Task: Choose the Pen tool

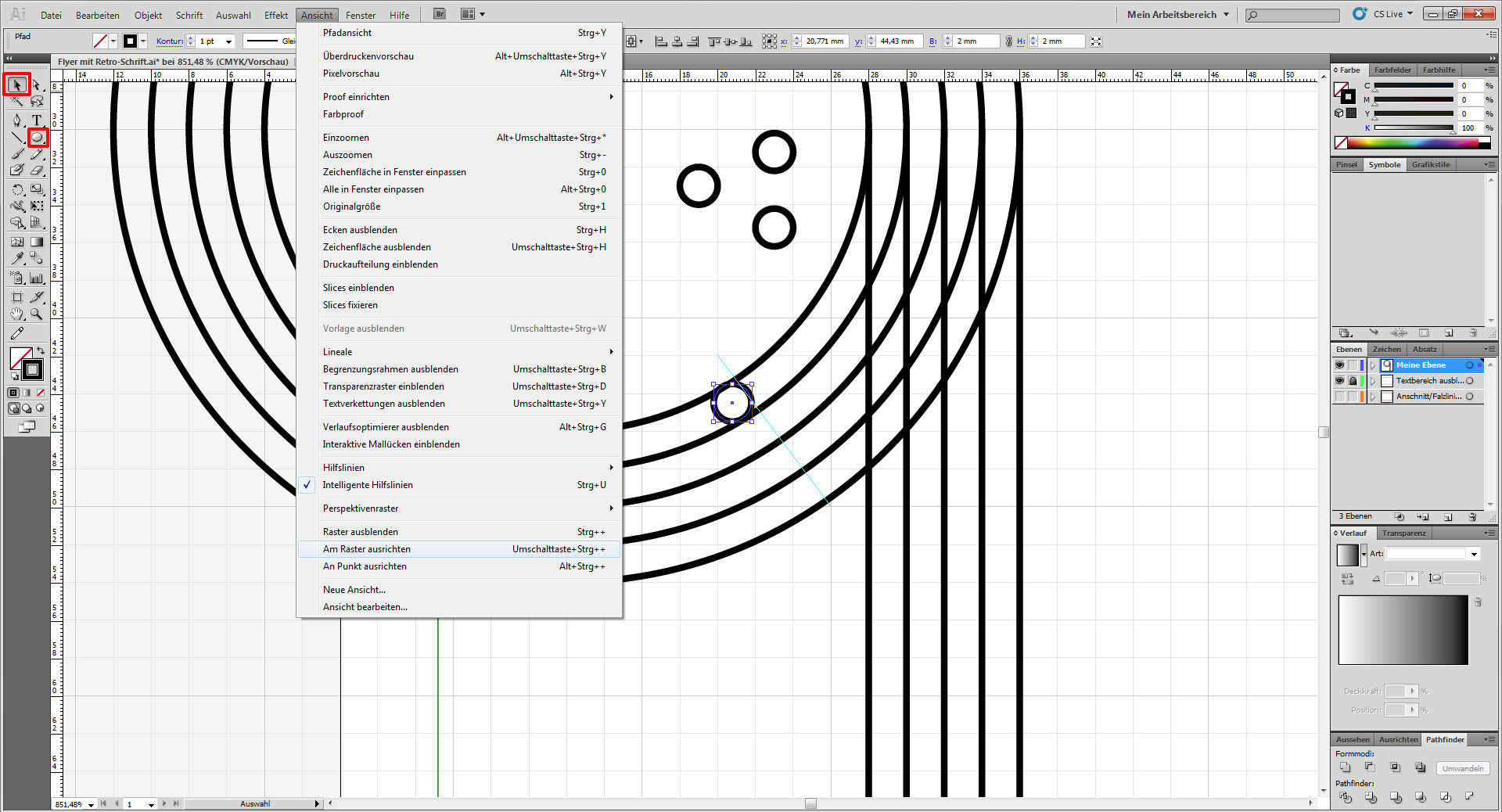Action: point(17,120)
